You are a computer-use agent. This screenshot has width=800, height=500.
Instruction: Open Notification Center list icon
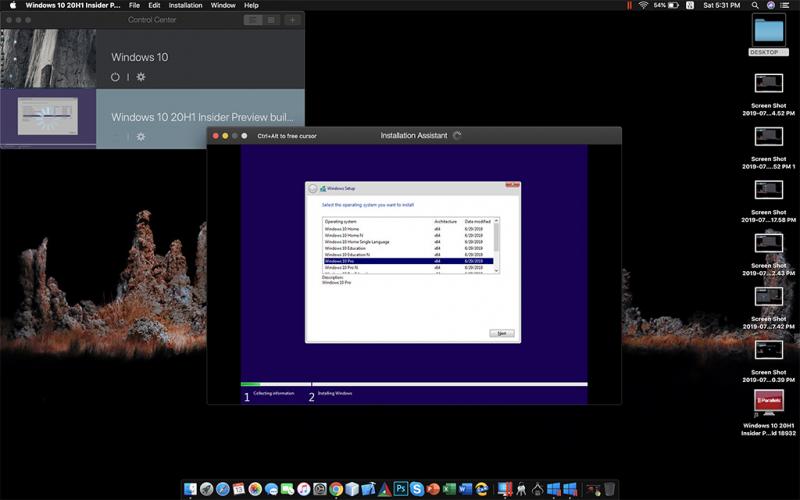point(785,5)
